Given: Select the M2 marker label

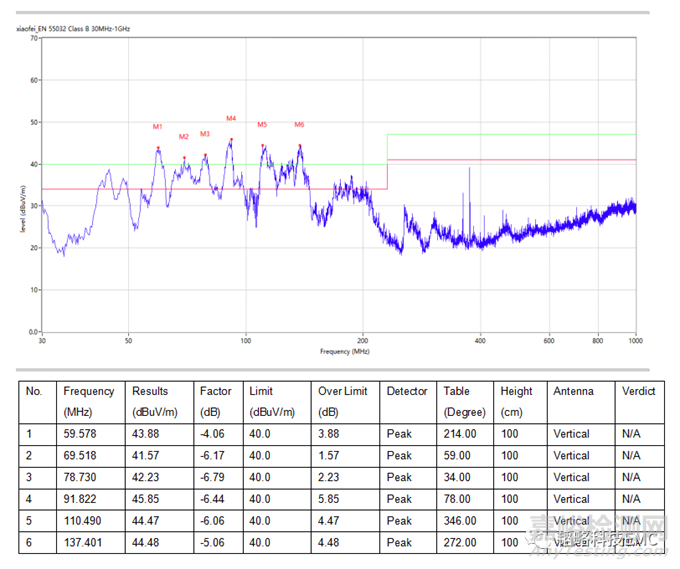Looking at the screenshot, I should 184,137.
